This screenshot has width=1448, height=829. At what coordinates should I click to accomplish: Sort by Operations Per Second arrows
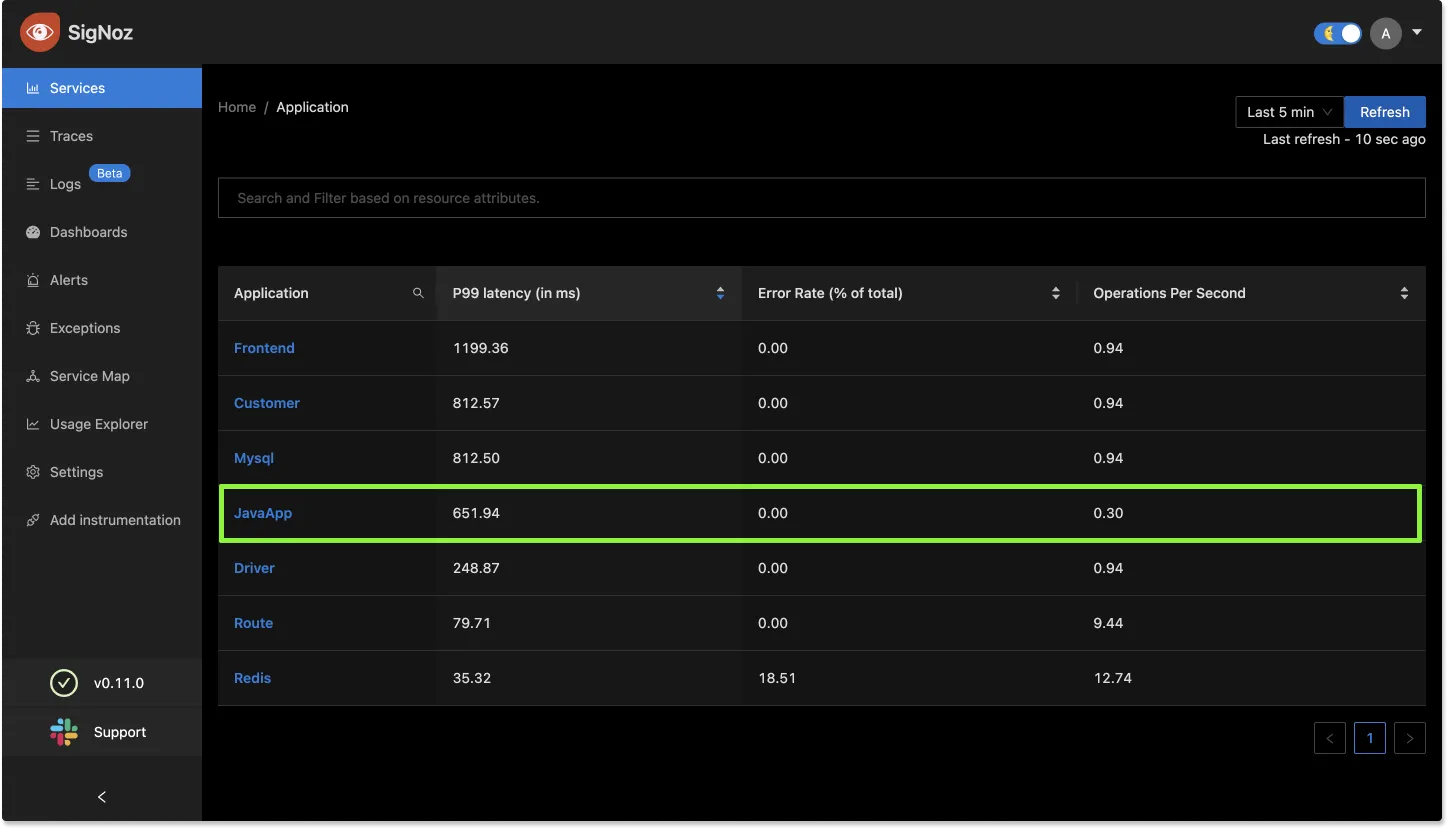(1404, 293)
